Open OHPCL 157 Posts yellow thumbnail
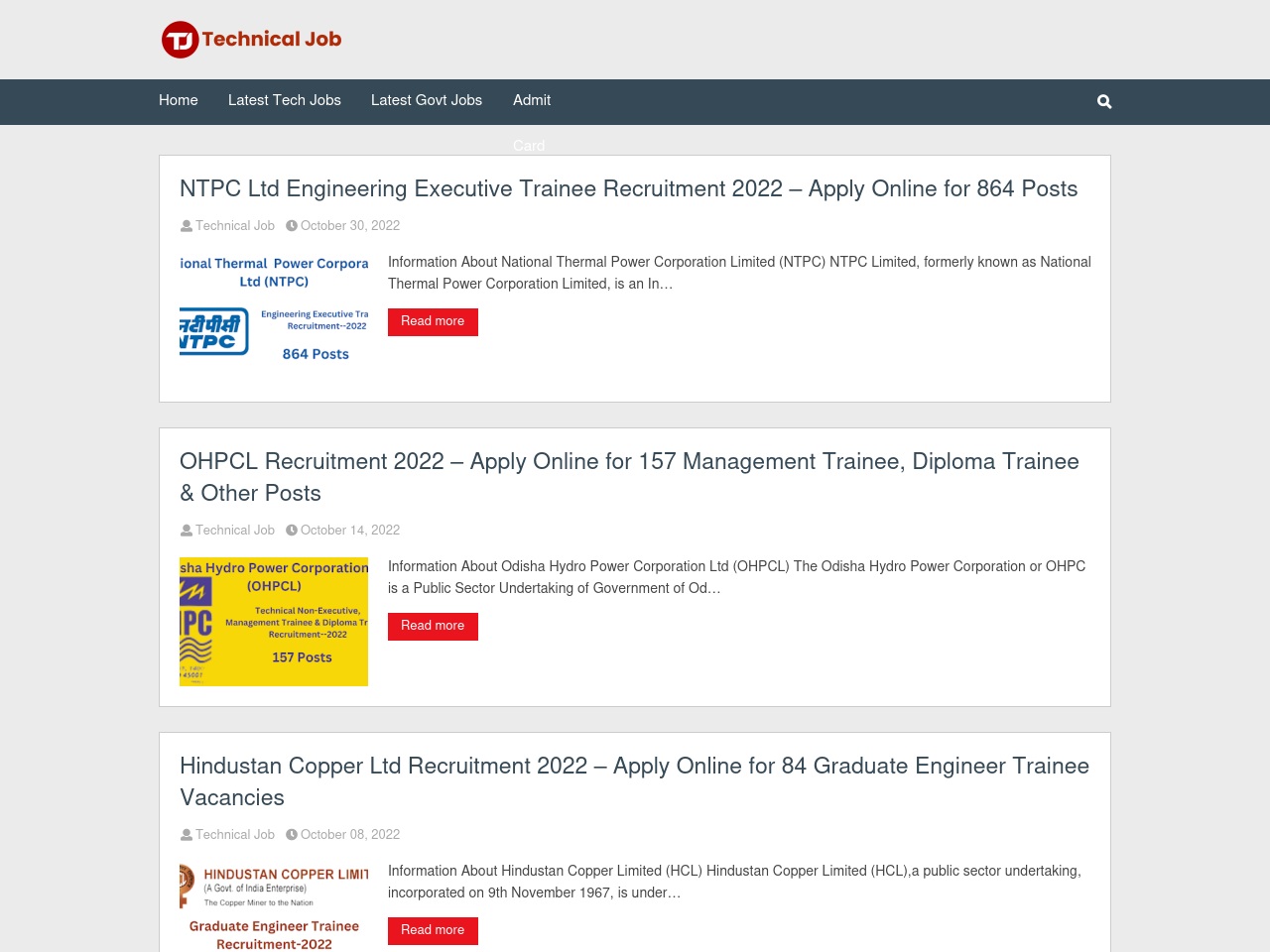Image resolution: width=1270 pixels, height=952 pixels. point(274,622)
